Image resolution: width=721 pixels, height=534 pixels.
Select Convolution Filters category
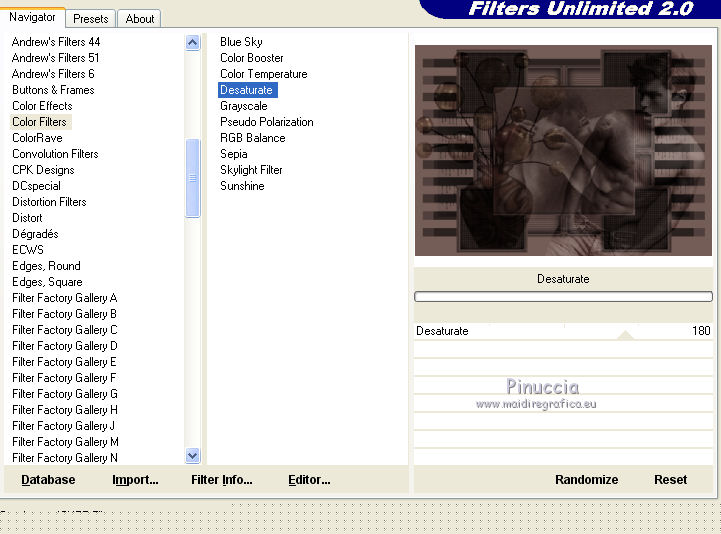55,154
